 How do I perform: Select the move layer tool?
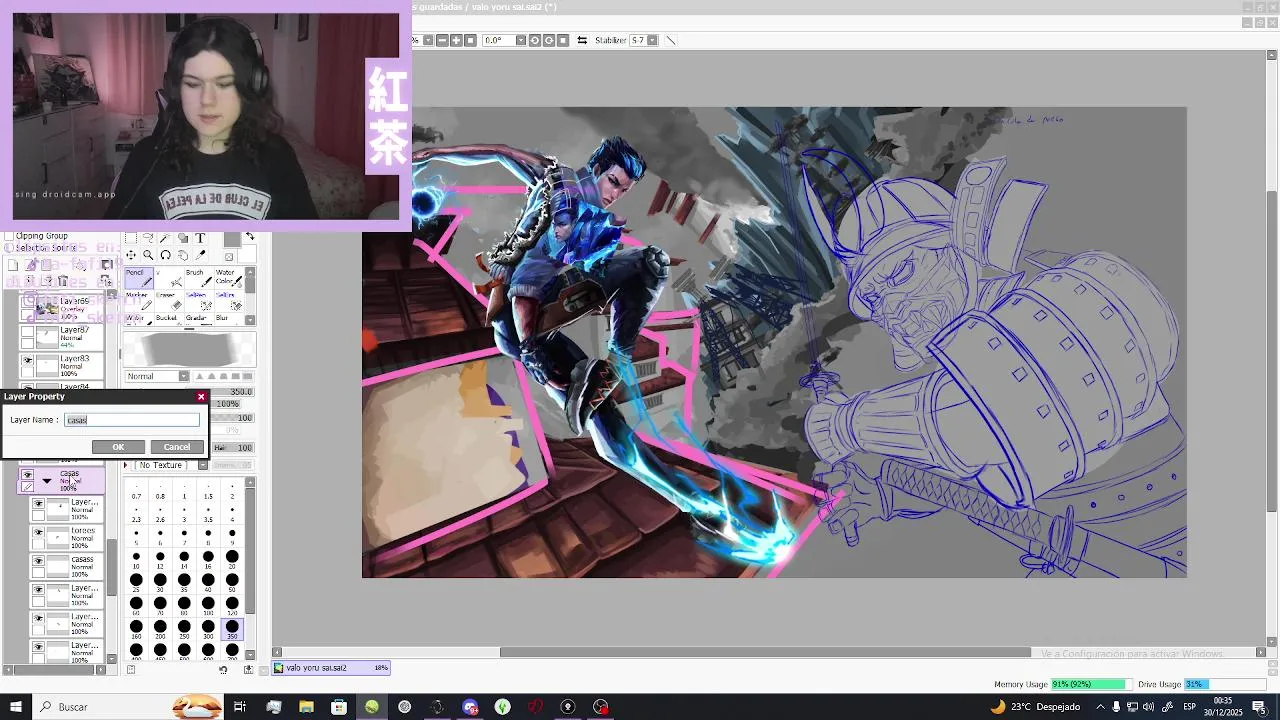pyautogui.click(x=131, y=255)
